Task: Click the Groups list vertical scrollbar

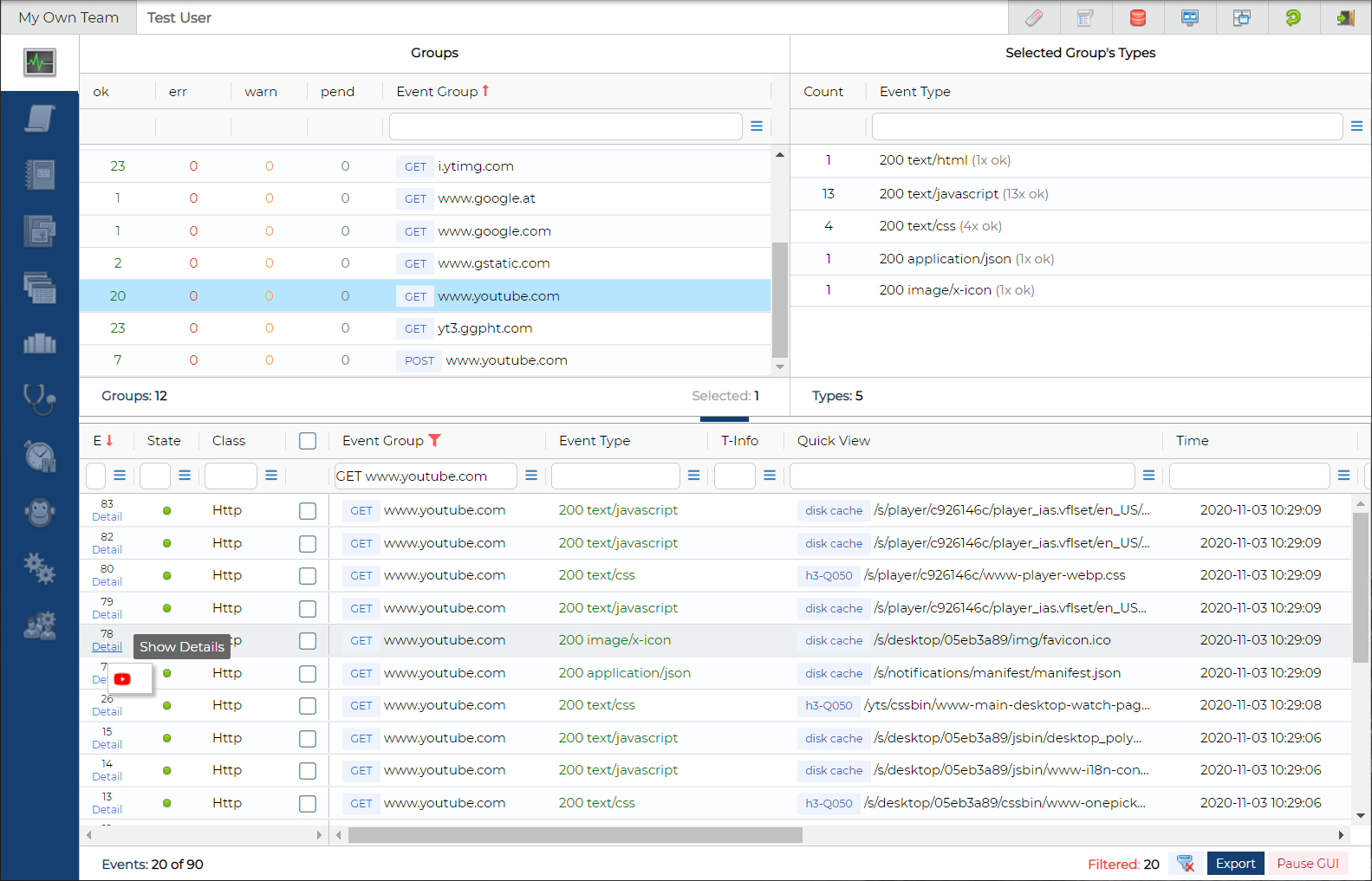Action: (x=780, y=300)
